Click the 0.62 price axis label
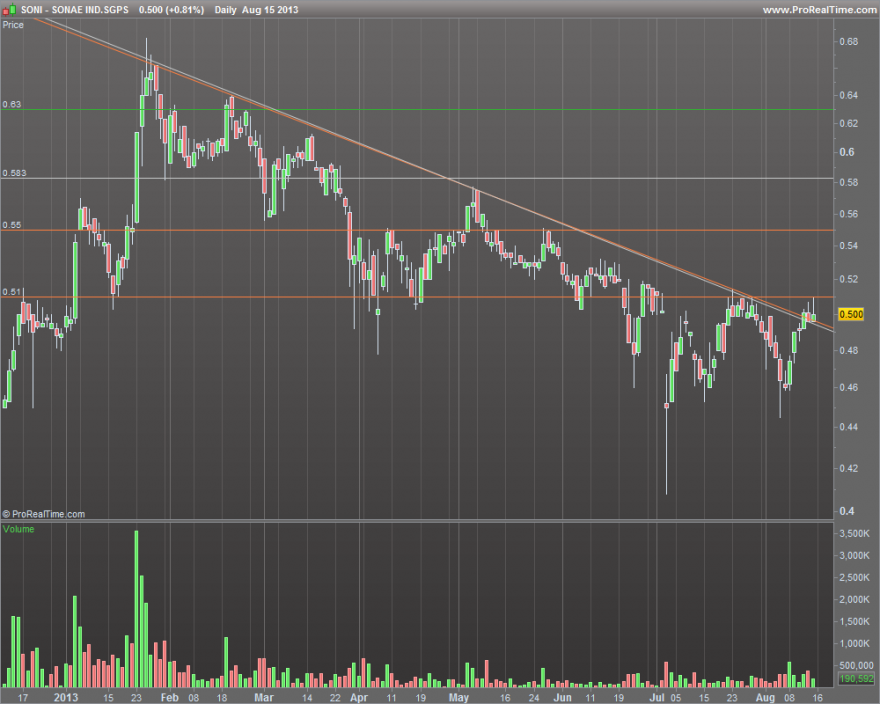 click(849, 123)
